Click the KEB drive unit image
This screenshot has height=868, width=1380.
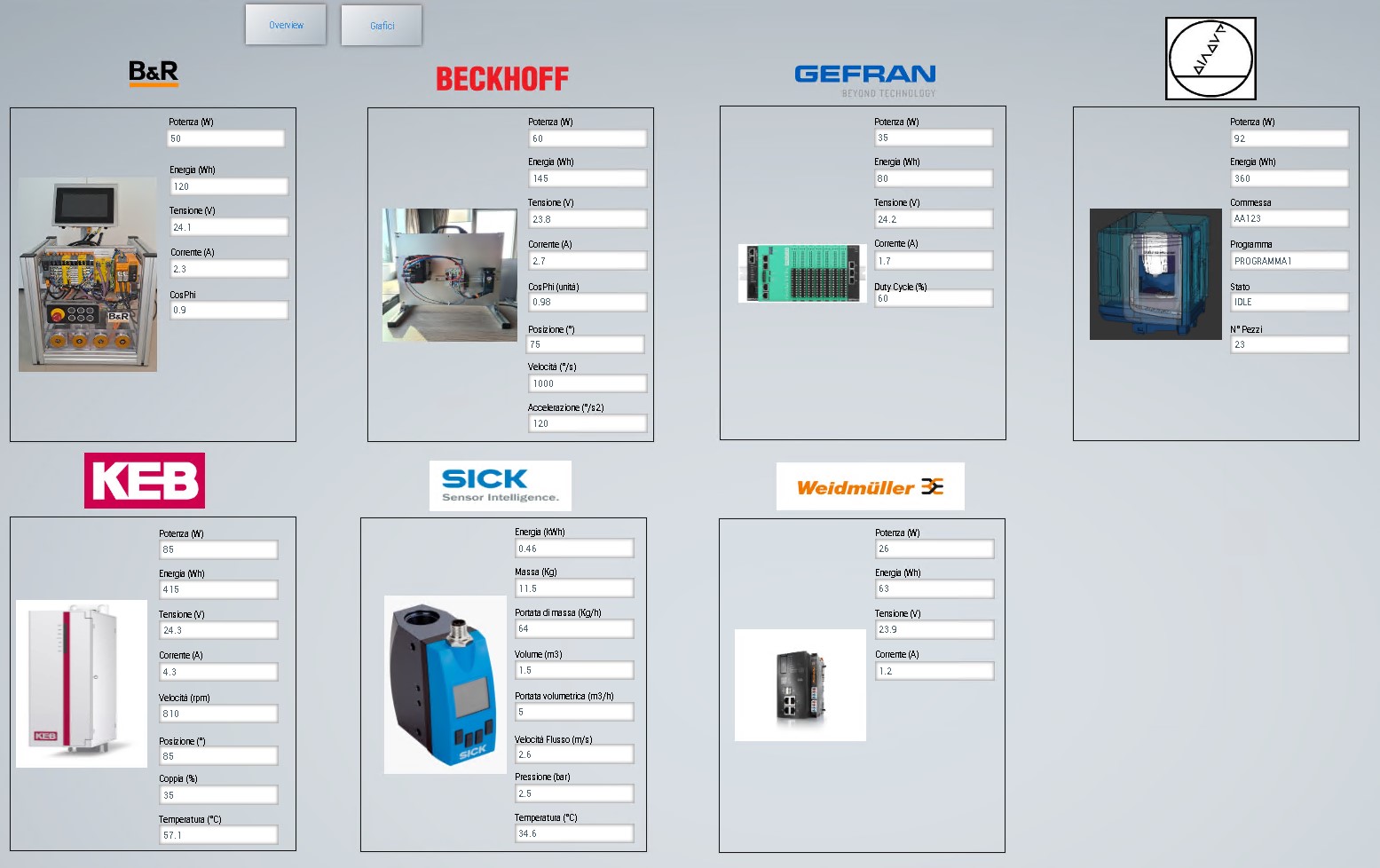82,683
